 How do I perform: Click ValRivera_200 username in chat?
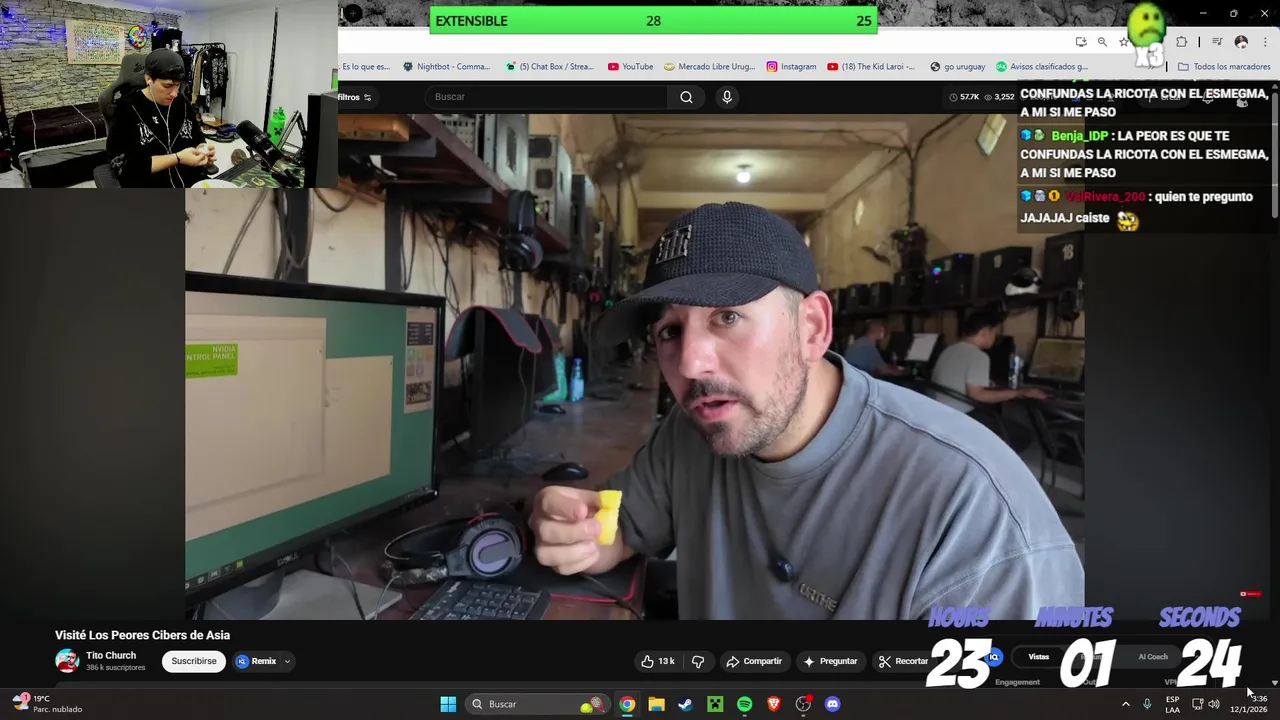1105,197
